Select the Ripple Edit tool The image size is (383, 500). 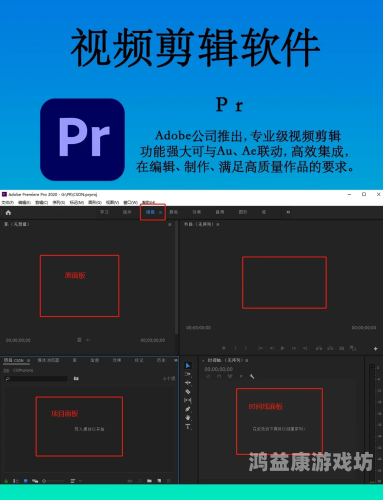[x=188, y=383]
